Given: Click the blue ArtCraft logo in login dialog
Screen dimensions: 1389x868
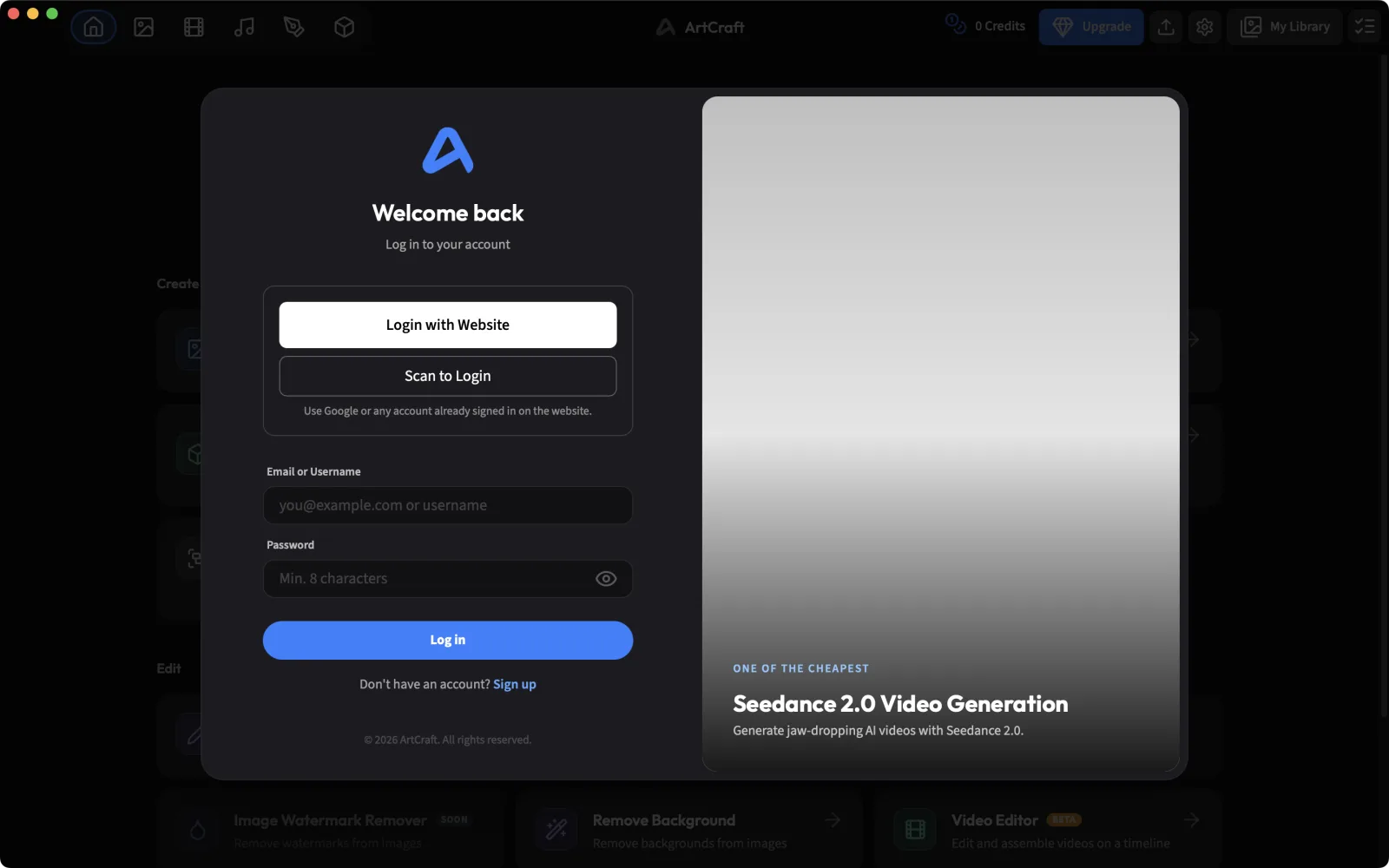Looking at the screenshot, I should [x=448, y=150].
